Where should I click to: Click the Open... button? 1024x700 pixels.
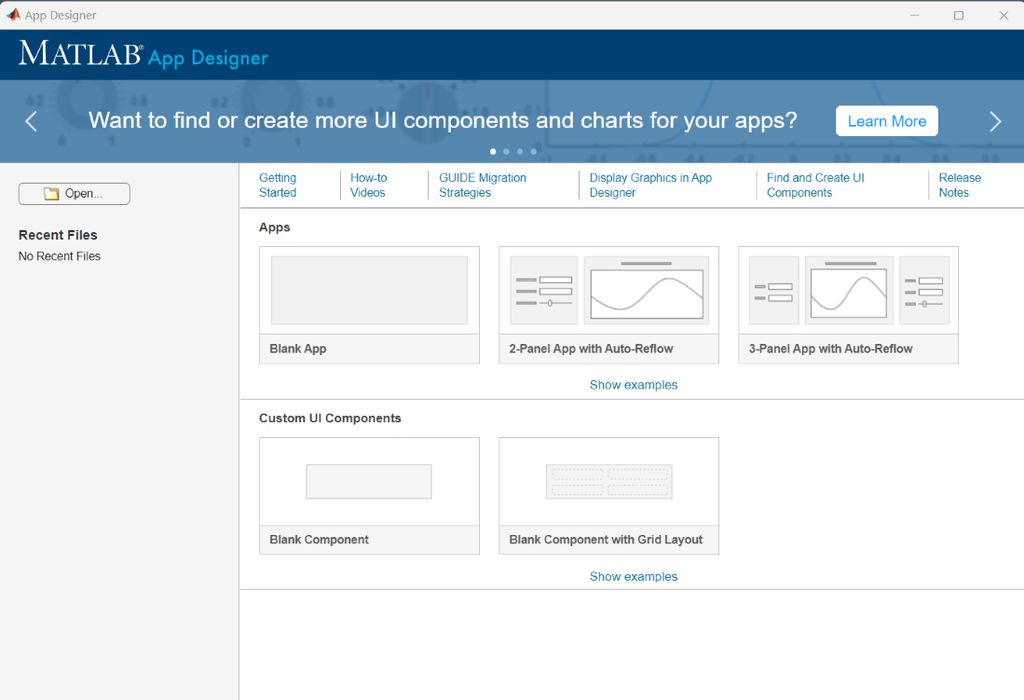74,193
